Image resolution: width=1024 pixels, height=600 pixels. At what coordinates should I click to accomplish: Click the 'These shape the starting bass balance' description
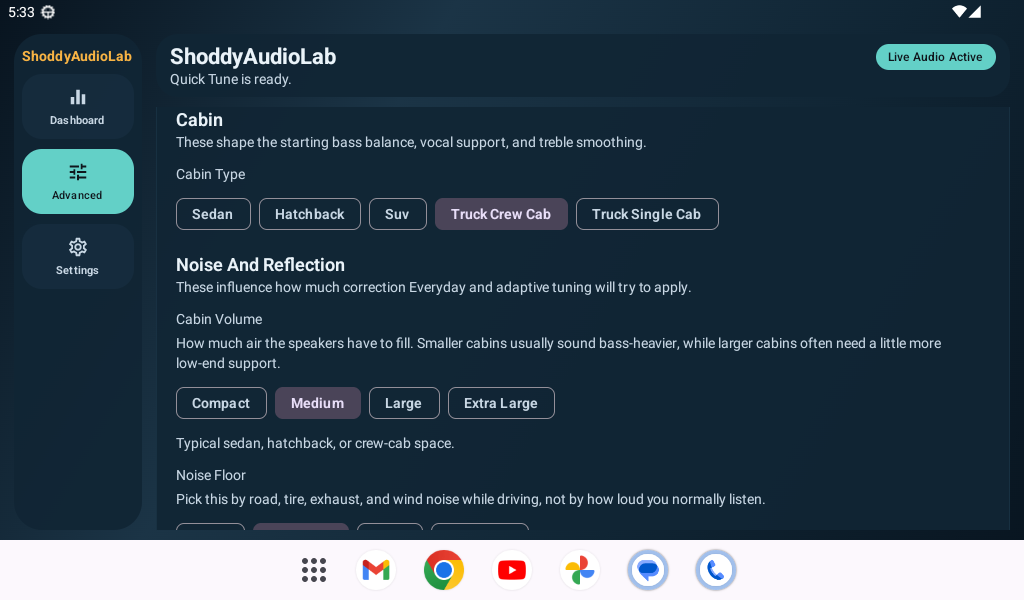(x=411, y=142)
